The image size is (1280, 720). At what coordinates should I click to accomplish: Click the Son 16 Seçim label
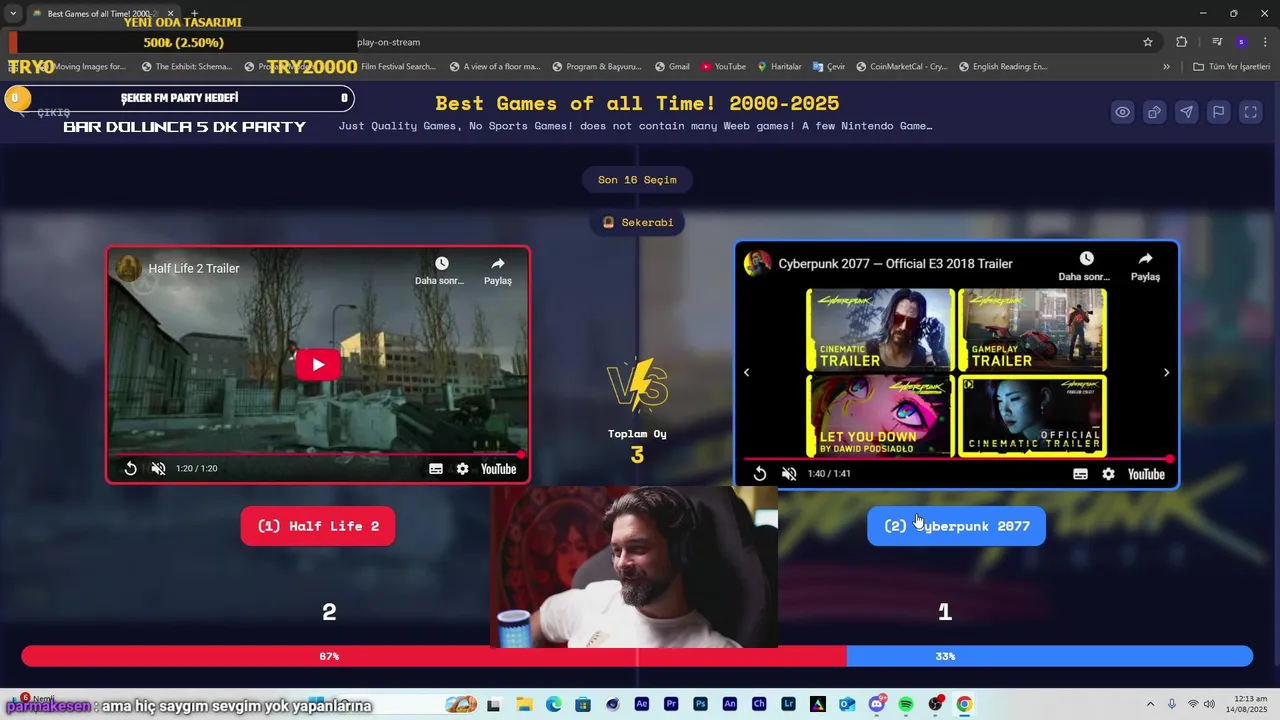(x=637, y=180)
